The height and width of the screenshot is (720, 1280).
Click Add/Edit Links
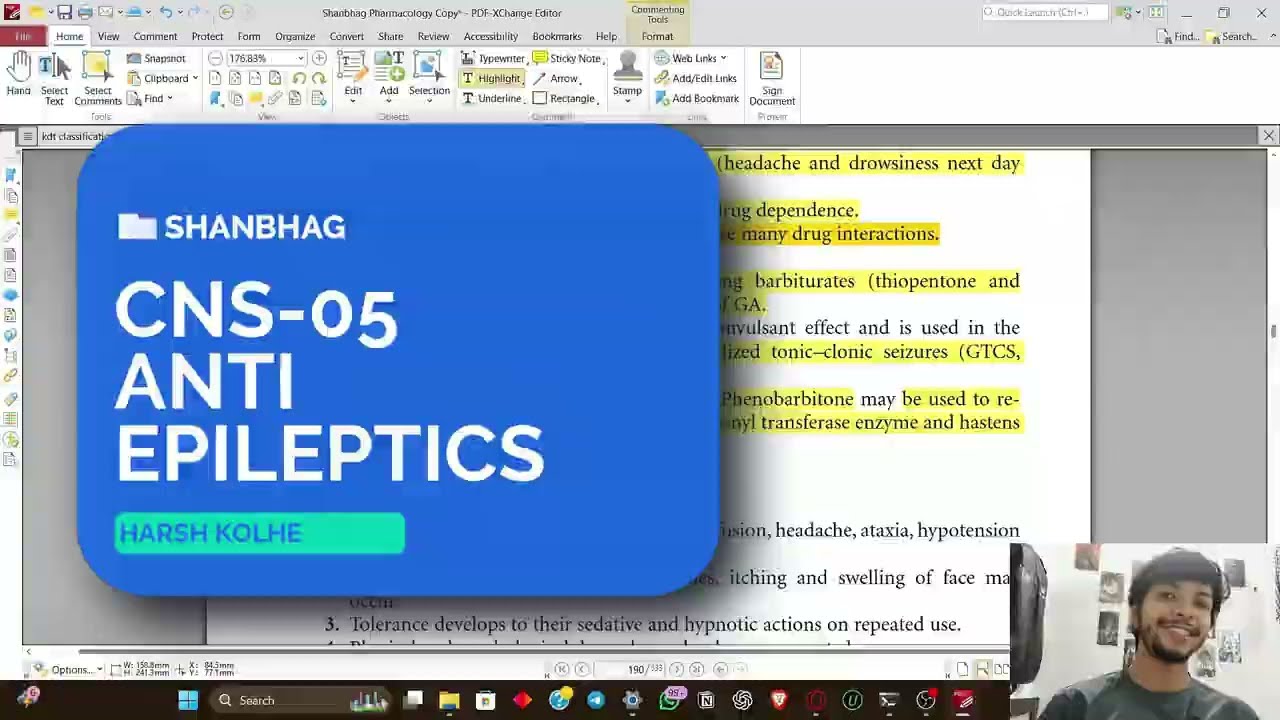coord(695,78)
